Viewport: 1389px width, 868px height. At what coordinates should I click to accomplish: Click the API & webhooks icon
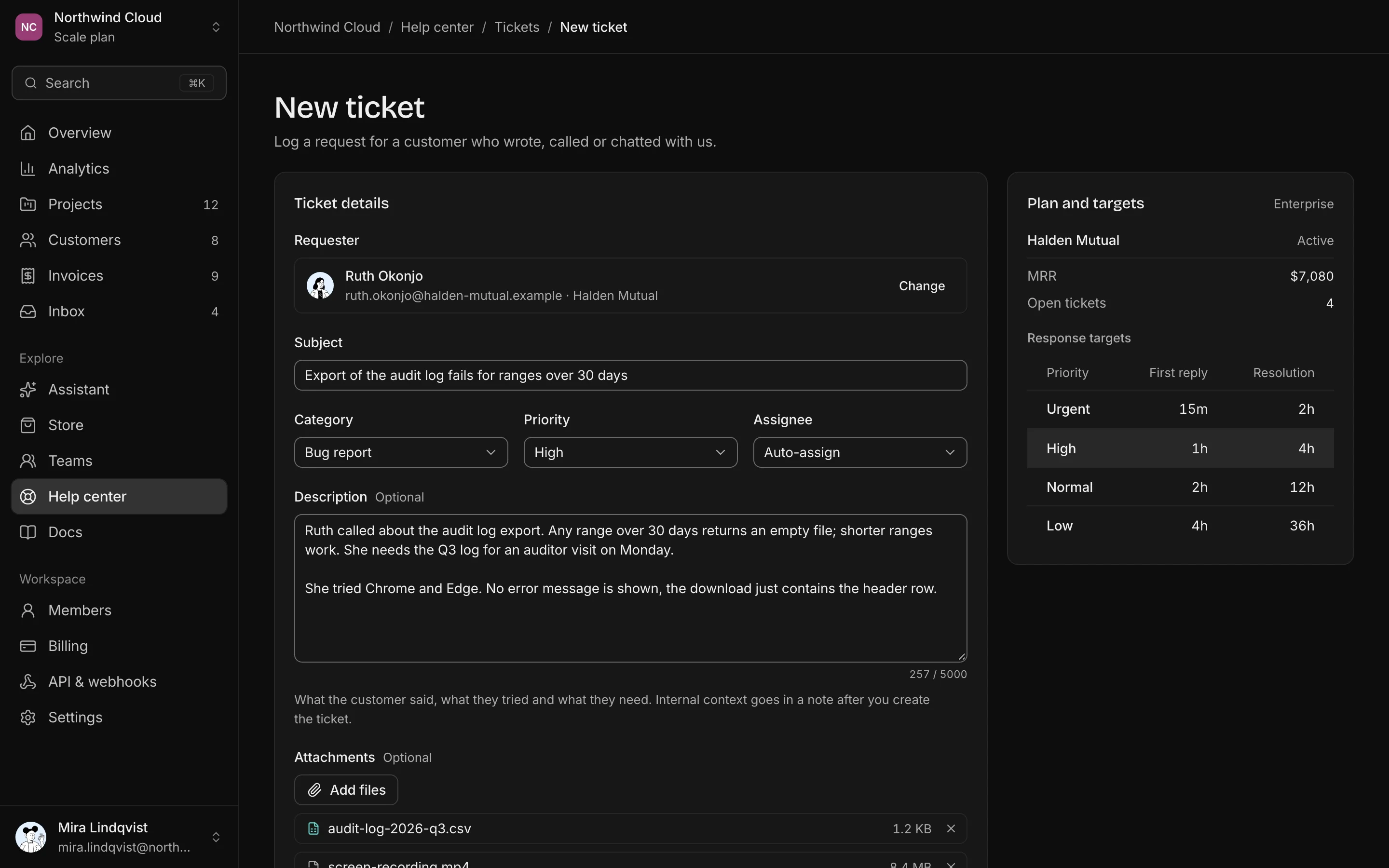[27, 681]
